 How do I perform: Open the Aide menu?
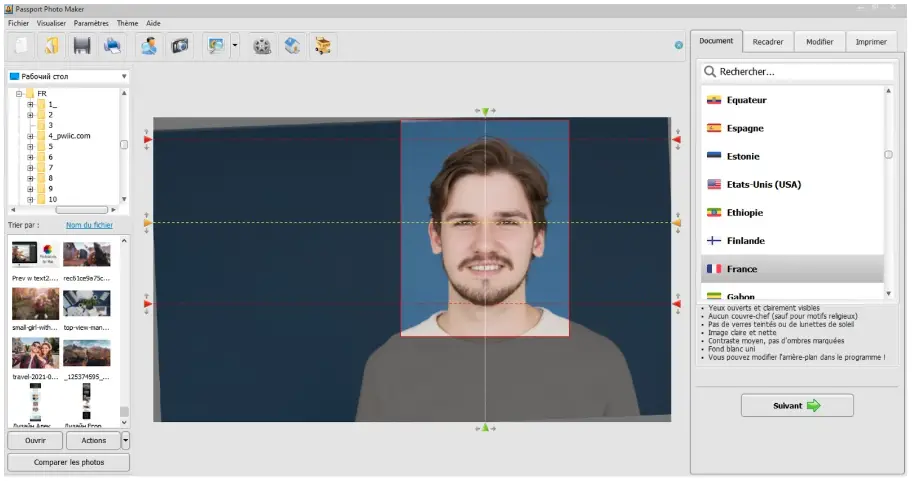pyautogui.click(x=153, y=23)
